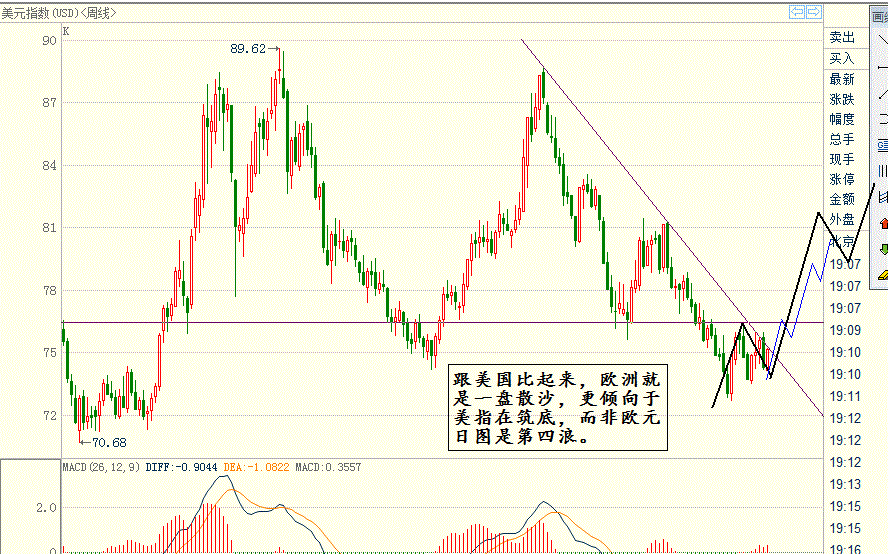Click the right arrow navigation icon
The width and height of the screenshot is (888, 554).
pyautogui.click(x=814, y=12)
